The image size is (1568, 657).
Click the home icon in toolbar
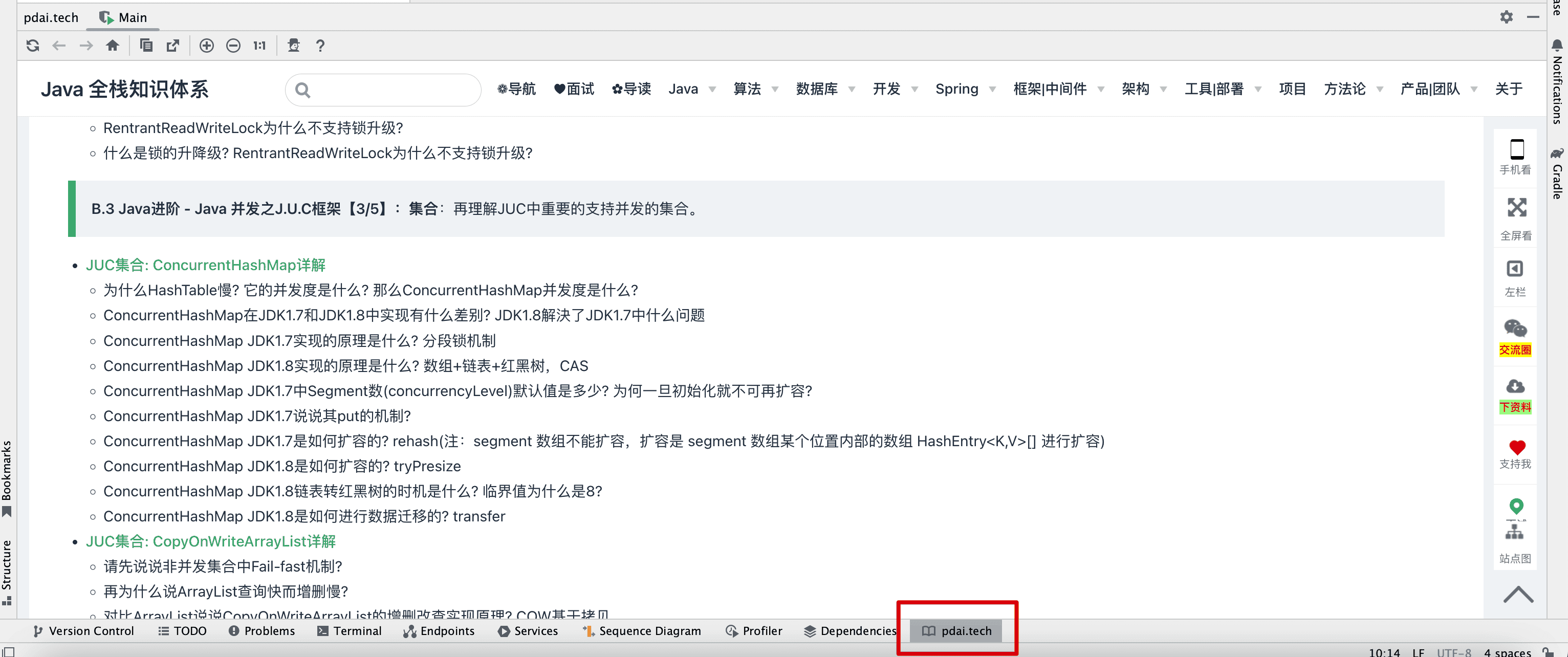[x=113, y=46]
